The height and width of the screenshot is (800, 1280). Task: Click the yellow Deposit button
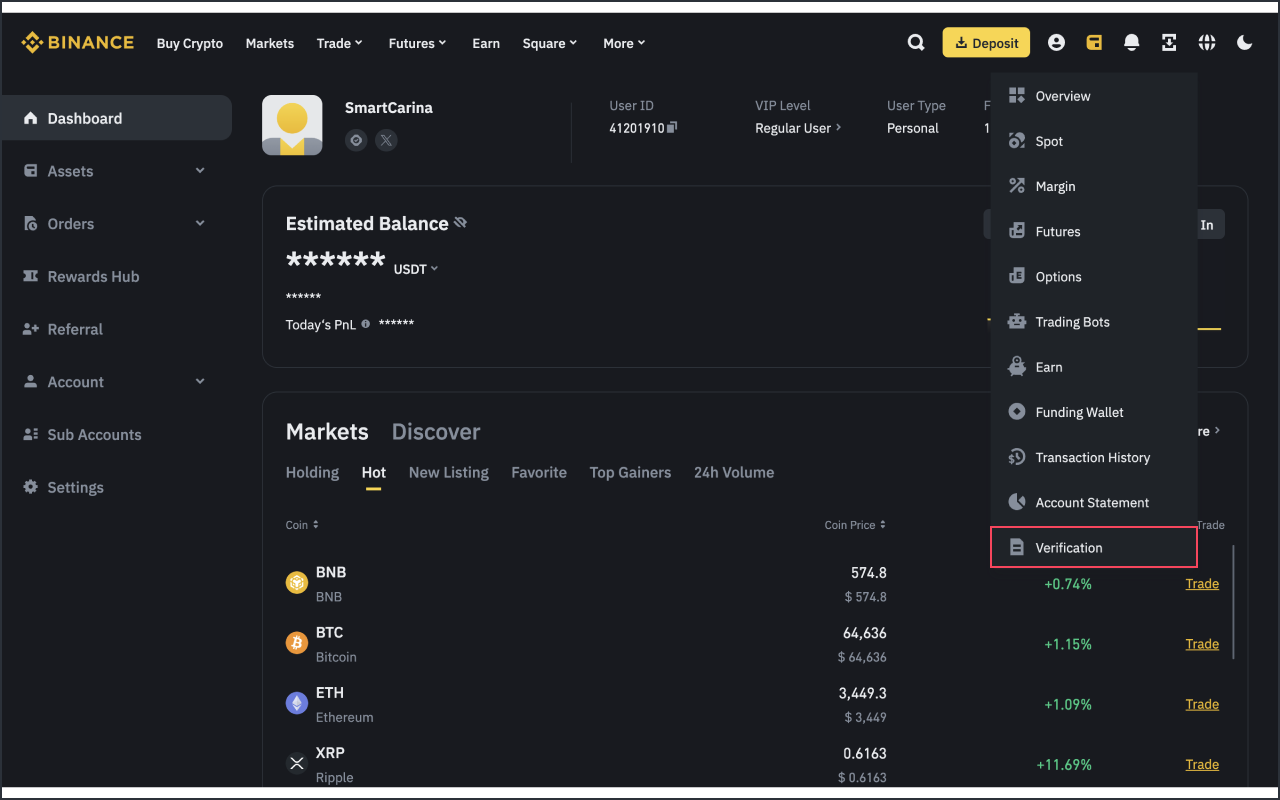coord(985,43)
